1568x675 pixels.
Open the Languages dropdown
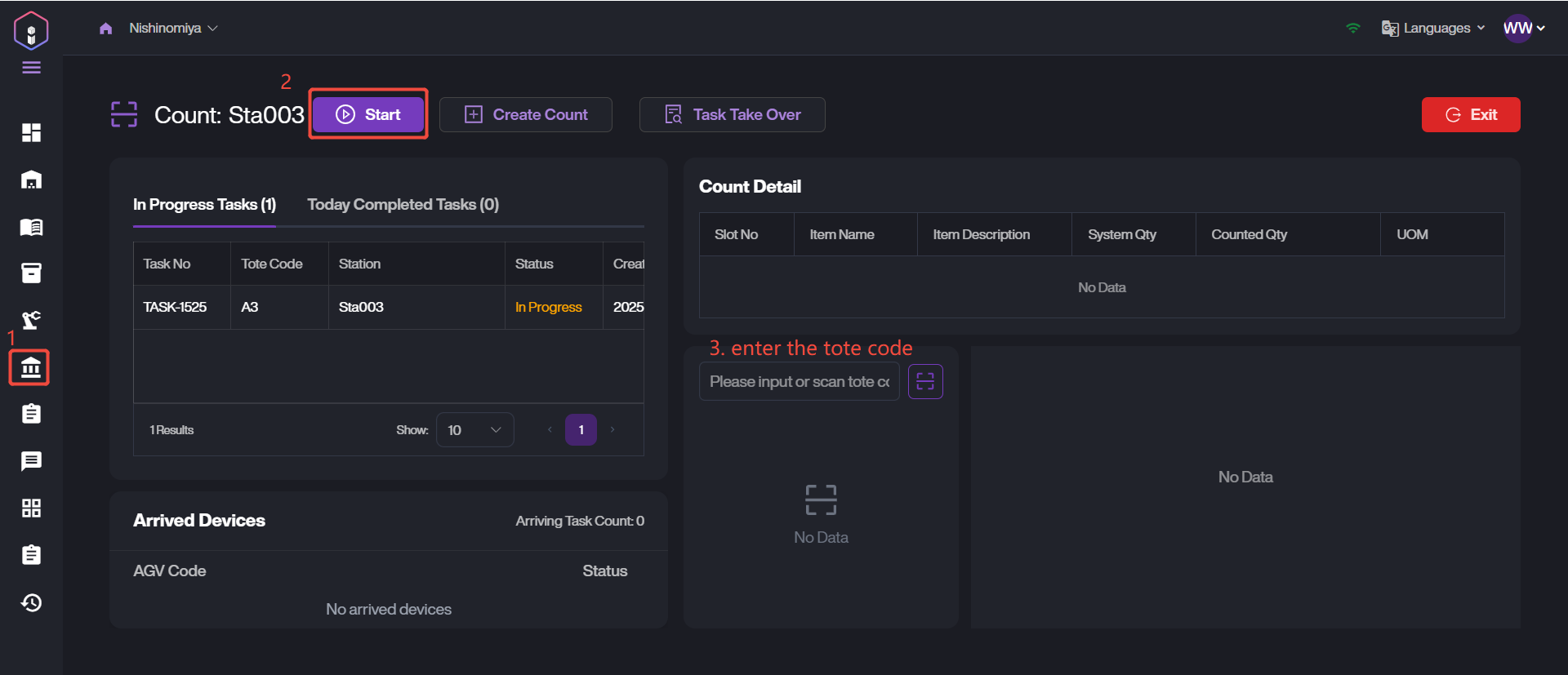click(x=1433, y=29)
